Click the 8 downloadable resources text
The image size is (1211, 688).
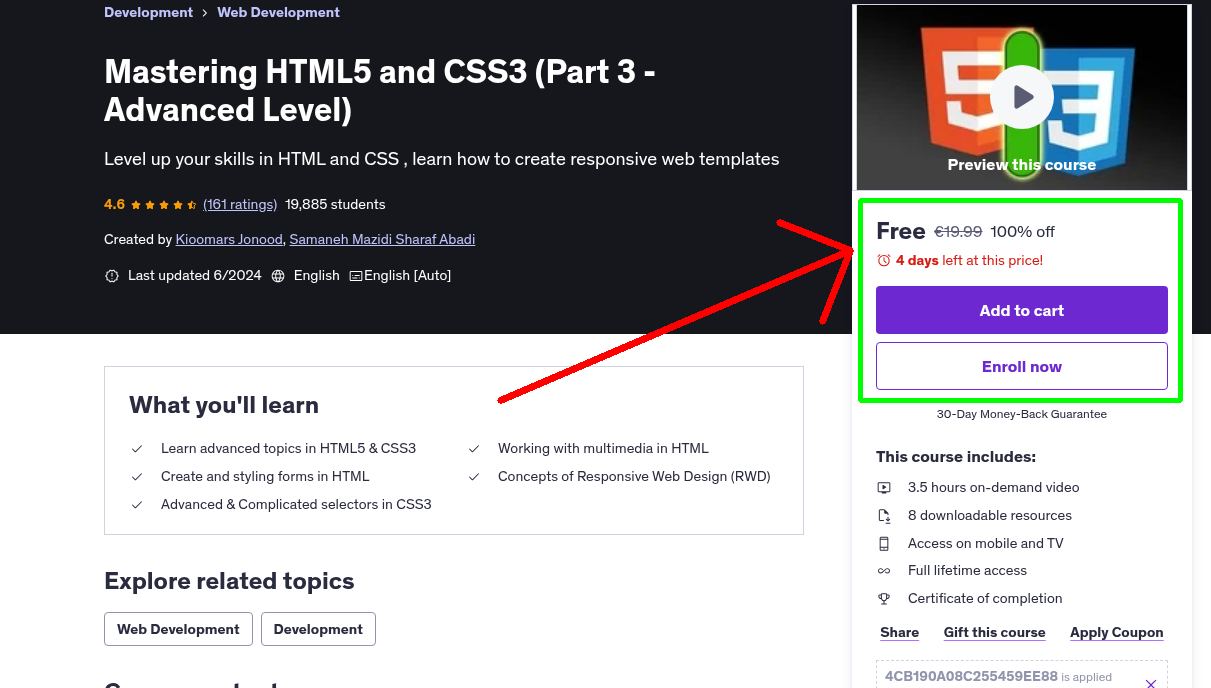(990, 515)
